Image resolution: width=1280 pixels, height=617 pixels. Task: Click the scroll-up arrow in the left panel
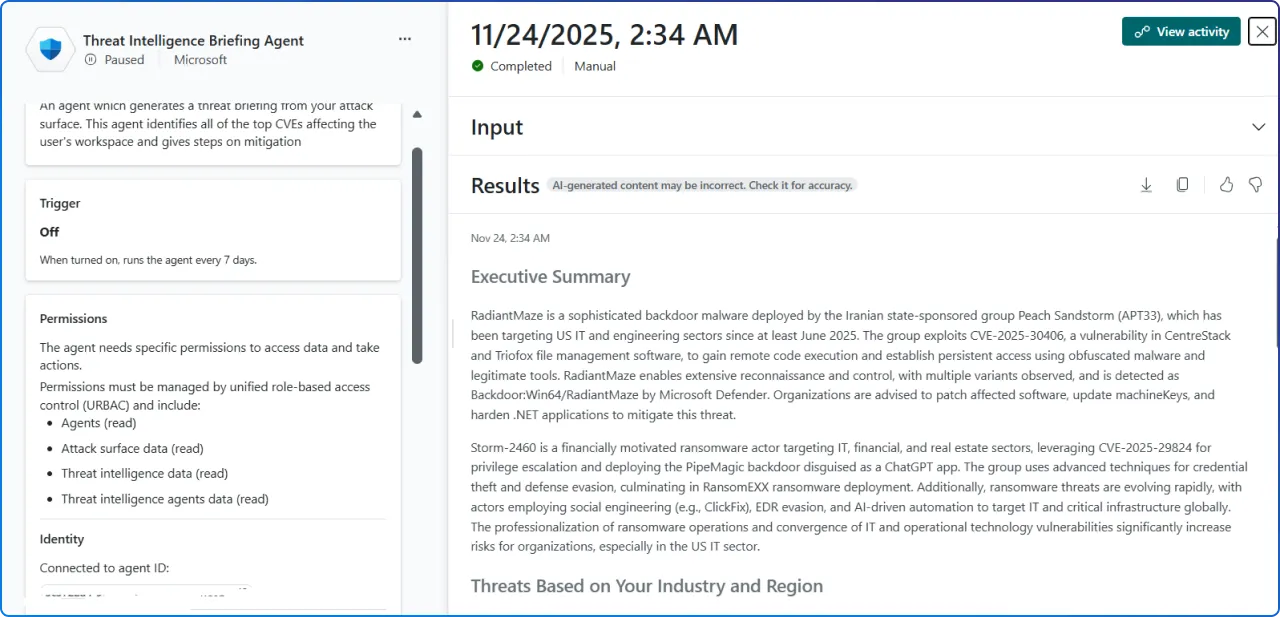pyautogui.click(x=417, y=114)
